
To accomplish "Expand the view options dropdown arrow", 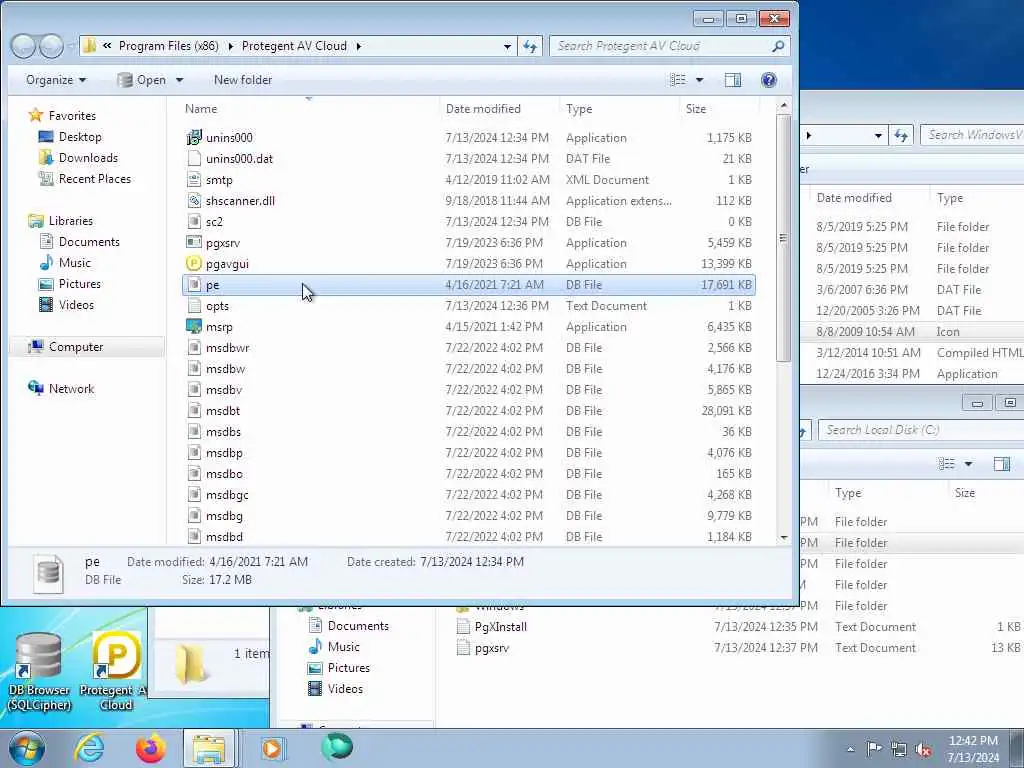I will pyautogui.click(x=699, y=80).
